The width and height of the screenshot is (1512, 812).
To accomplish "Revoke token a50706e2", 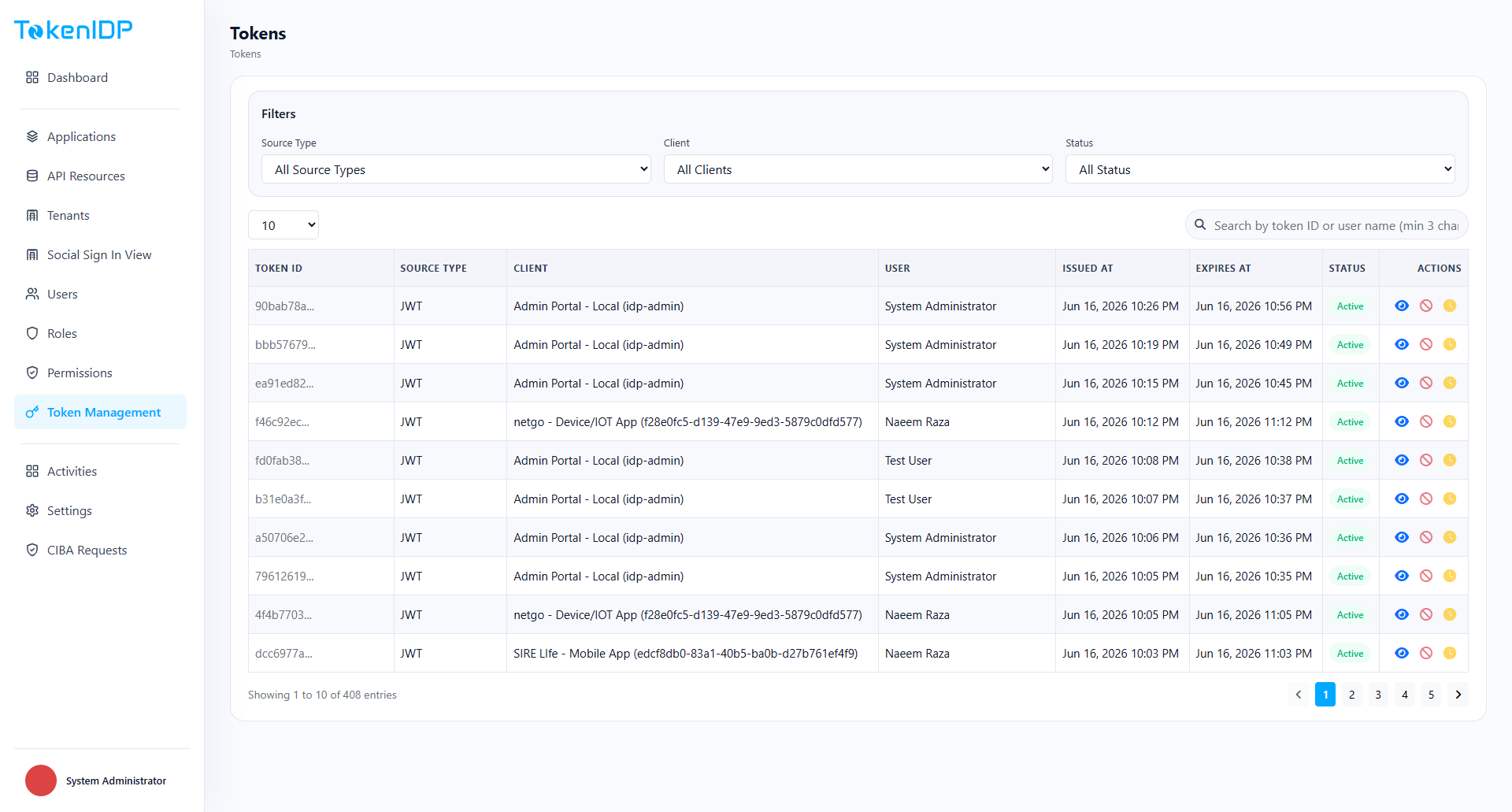I will 1426,537.
